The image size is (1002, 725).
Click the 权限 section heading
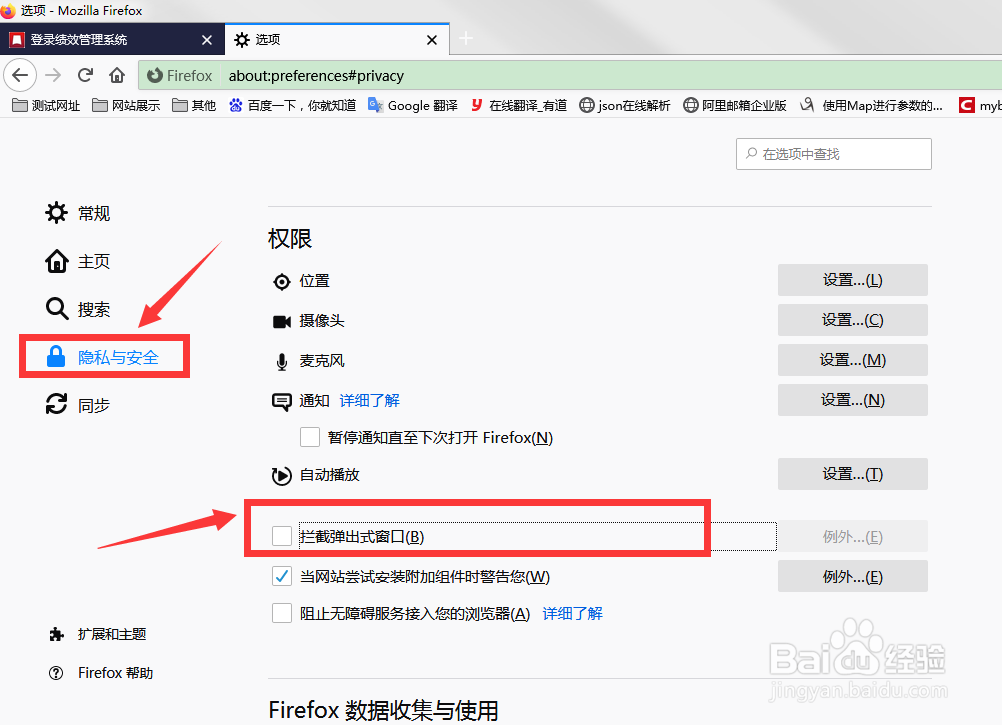pyautogui.click(x=290, y=239)
